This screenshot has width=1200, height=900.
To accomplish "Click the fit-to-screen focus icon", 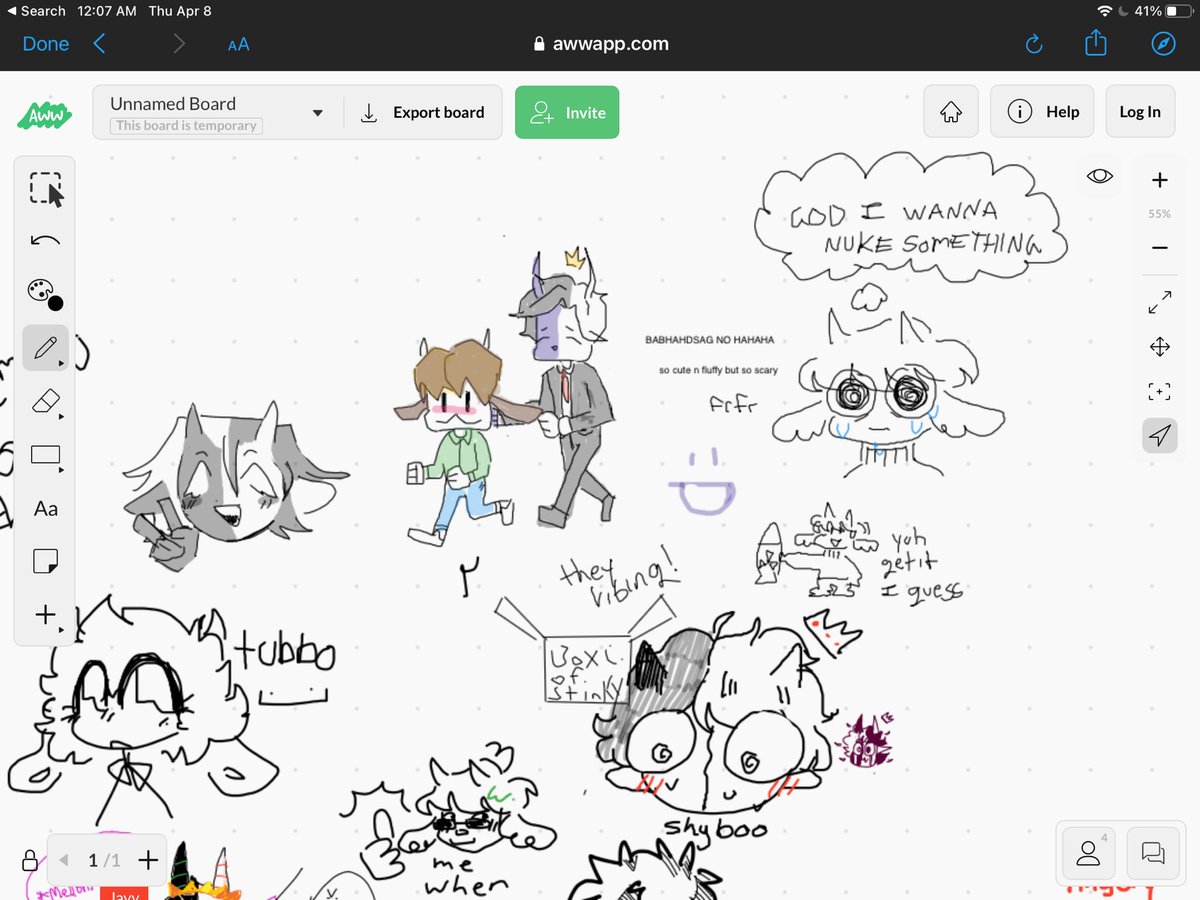I will click(x=1160, y=391).
